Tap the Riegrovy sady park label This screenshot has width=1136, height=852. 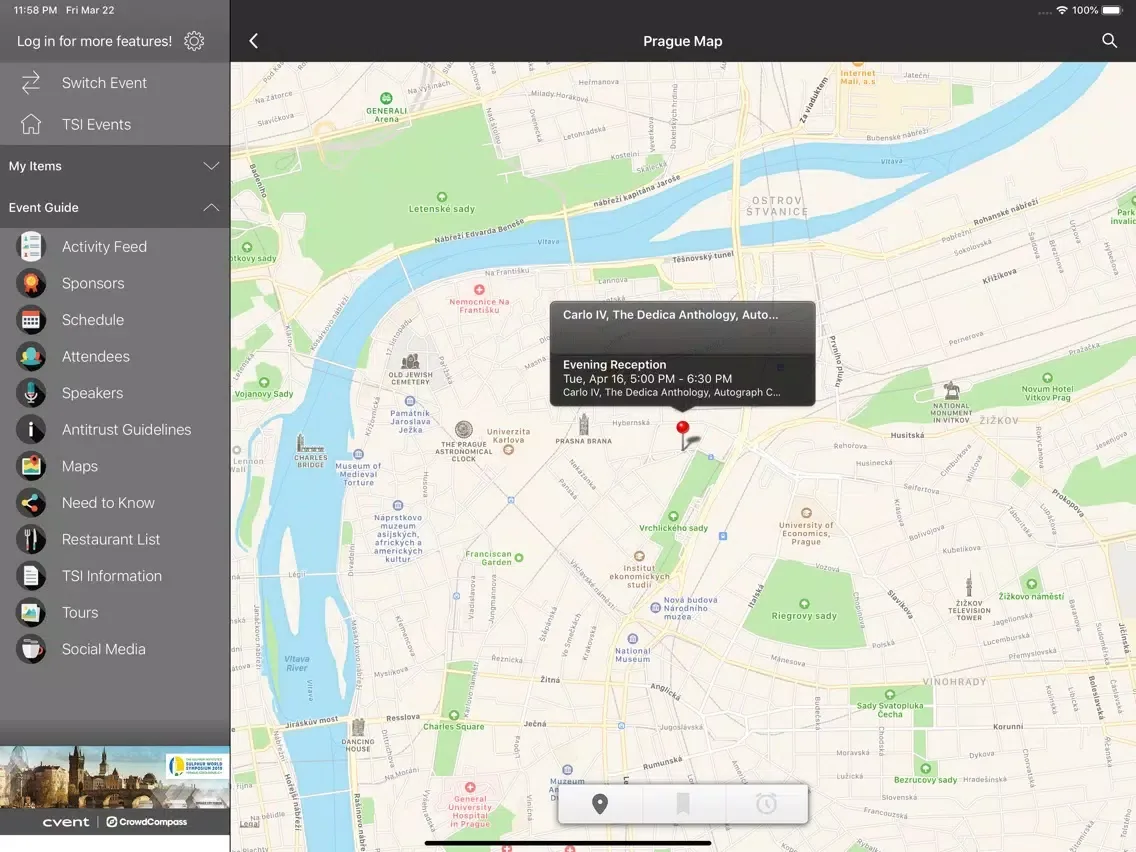pyautogui.click(x=803, y=616)
